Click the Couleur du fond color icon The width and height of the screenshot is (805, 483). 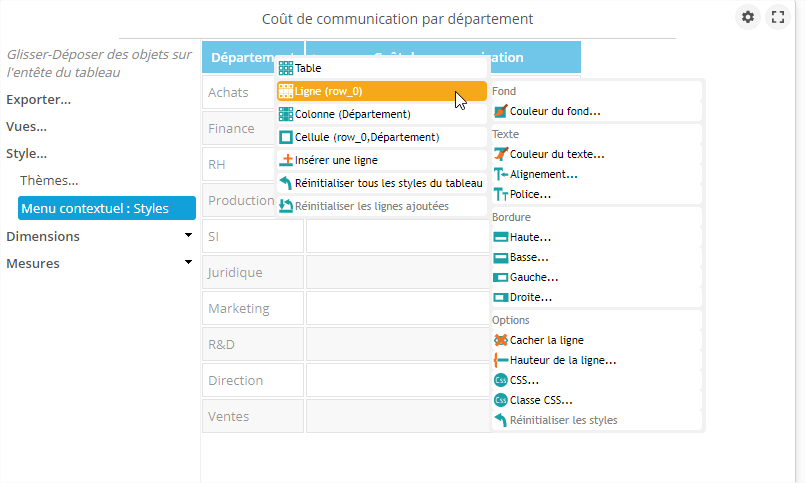click(501, 111)
